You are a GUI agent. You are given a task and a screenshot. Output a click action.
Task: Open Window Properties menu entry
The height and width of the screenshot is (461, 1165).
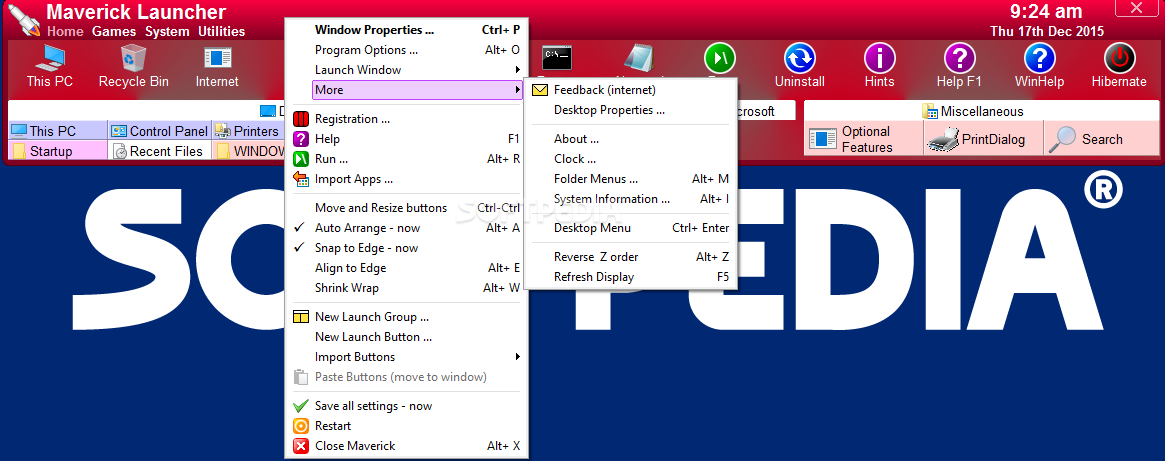pyautogui.click(x=406, y=30)
